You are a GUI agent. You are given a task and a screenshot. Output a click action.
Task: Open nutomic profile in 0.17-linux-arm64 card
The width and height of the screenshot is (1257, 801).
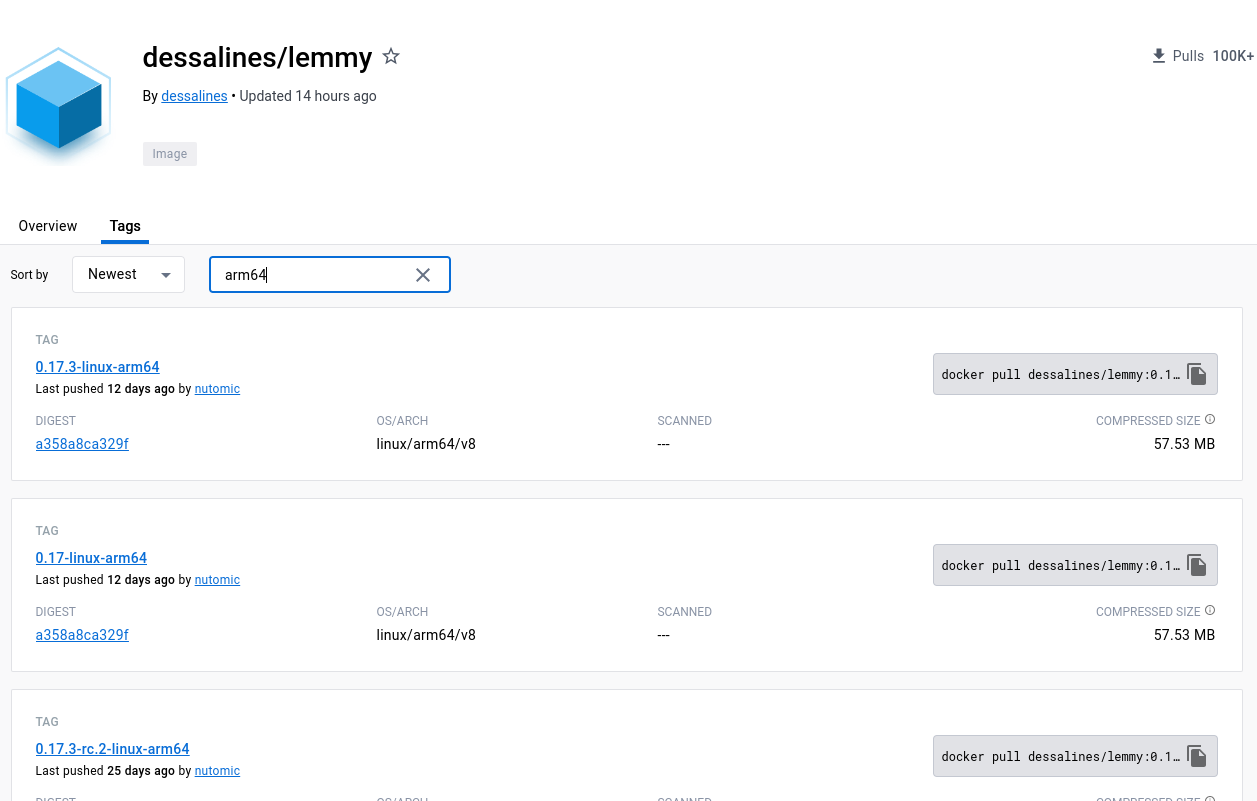(x=217, y=580)
